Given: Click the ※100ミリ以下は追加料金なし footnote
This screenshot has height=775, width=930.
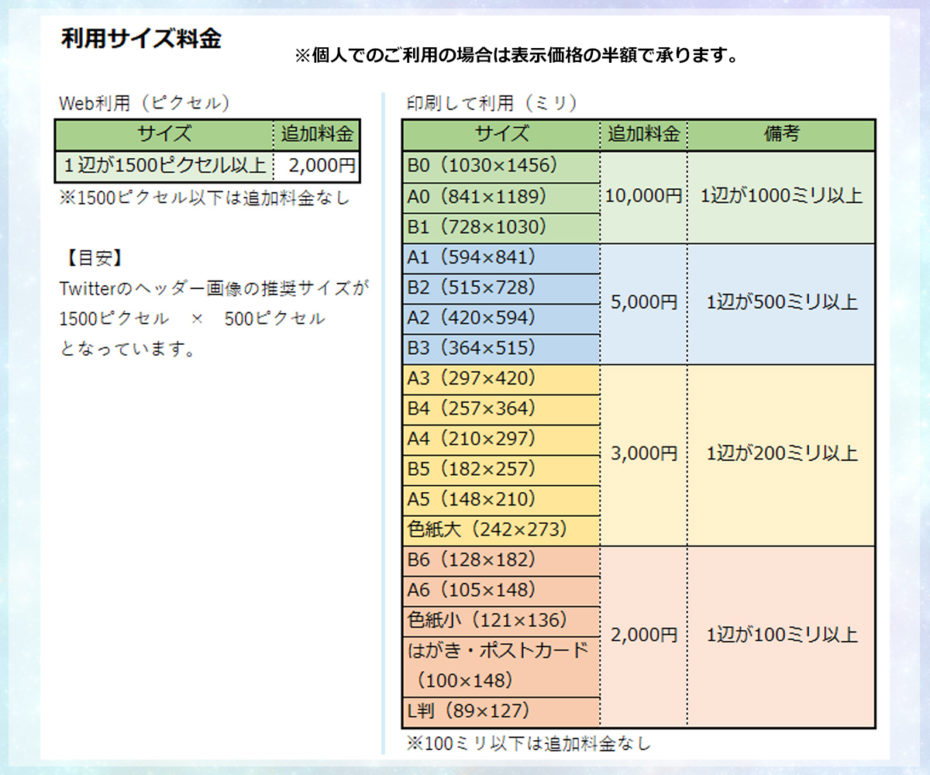Looking at the screenshot, I should [529, 743].
